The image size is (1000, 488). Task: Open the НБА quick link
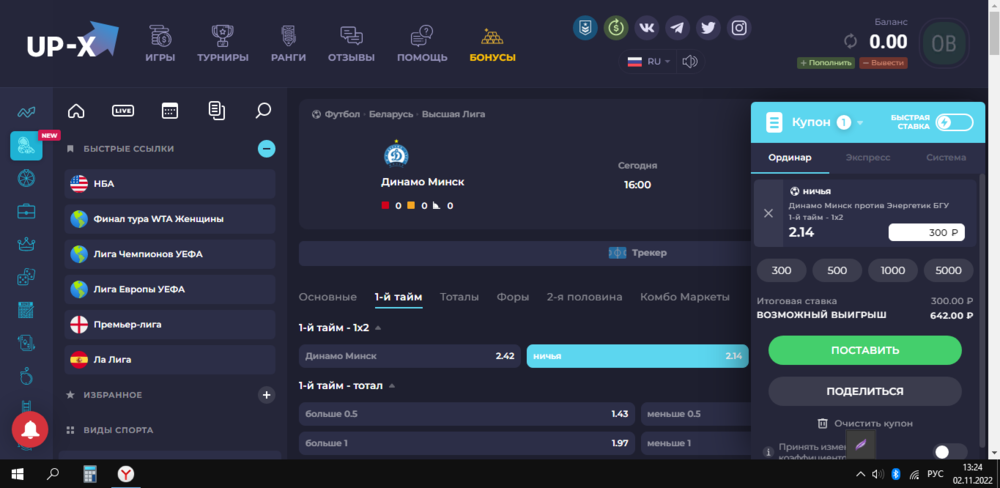pyautogui.click(x=170, y=184)
